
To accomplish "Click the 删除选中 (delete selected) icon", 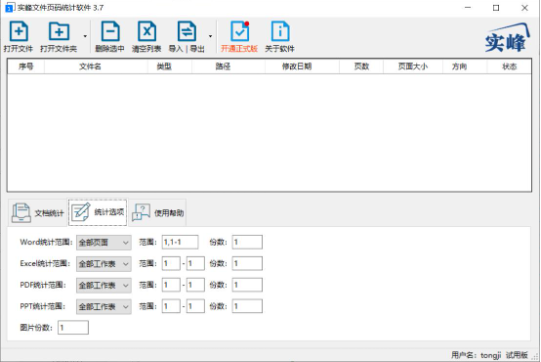I will pos(110,31).
